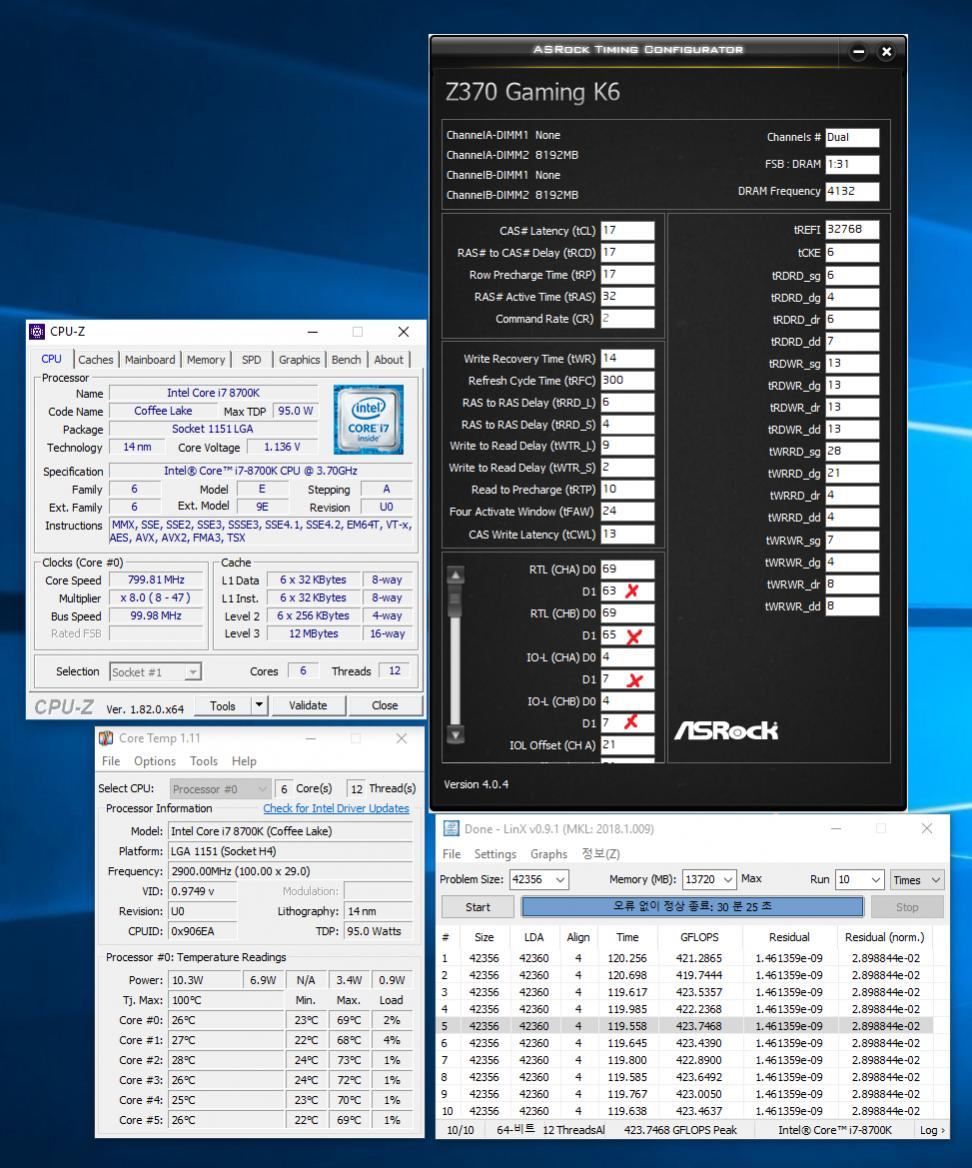The image size is (972, 1168).
Task: Open the Graphs menu in LinX
Action: pos(549,854)
